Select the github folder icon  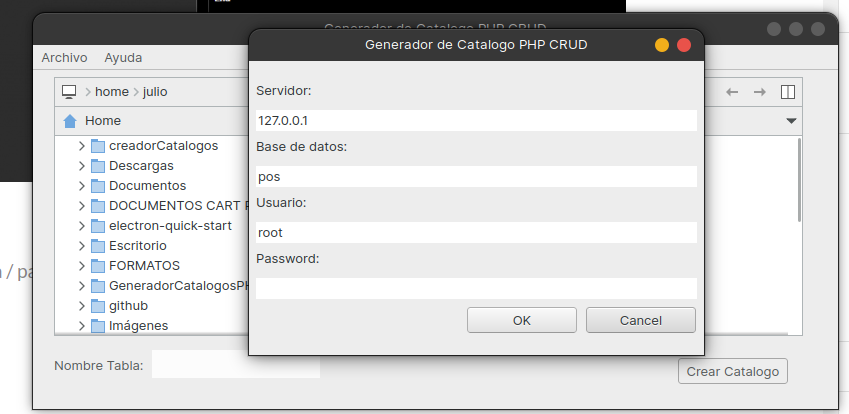click(x=98, y=306)
